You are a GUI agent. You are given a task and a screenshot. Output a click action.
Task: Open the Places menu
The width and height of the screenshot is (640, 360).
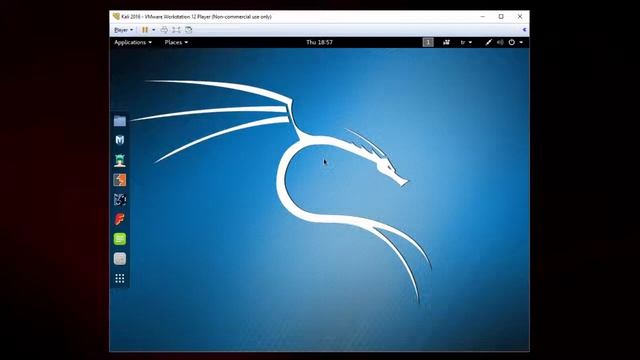click(176, 42)
